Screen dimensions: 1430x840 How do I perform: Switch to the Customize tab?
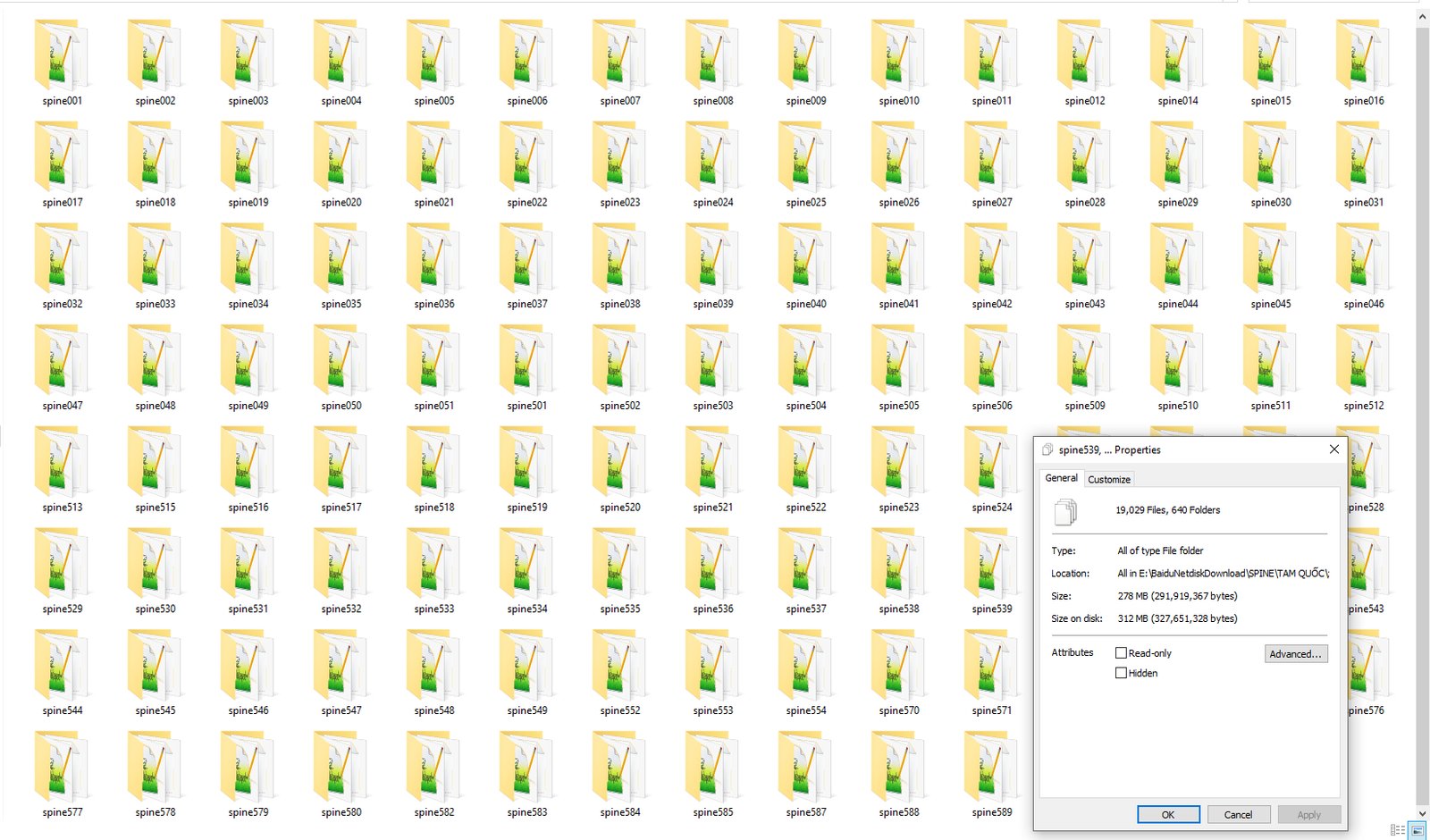(1108, 480)
